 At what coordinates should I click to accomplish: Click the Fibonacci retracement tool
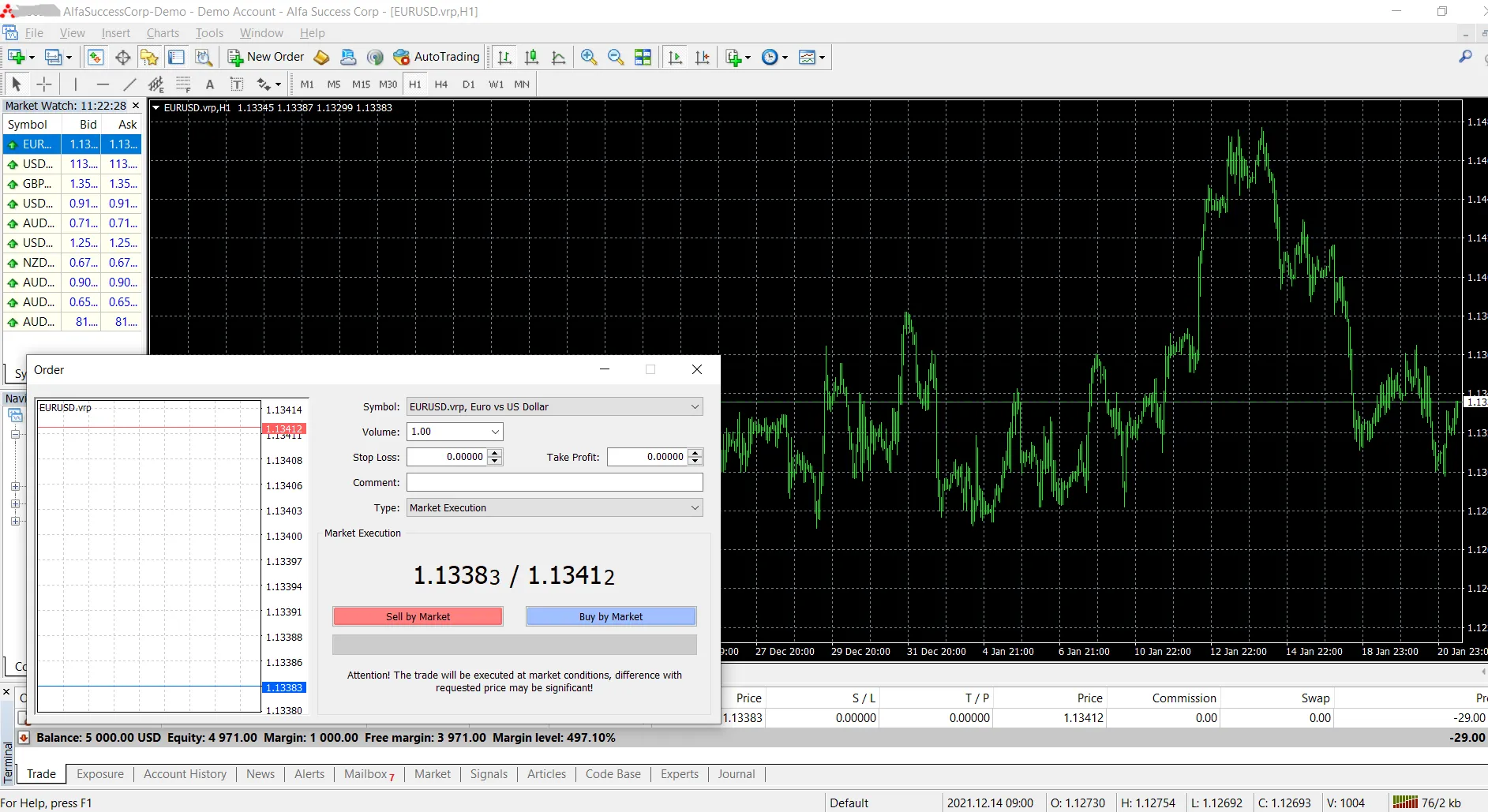tap(183, 84)
